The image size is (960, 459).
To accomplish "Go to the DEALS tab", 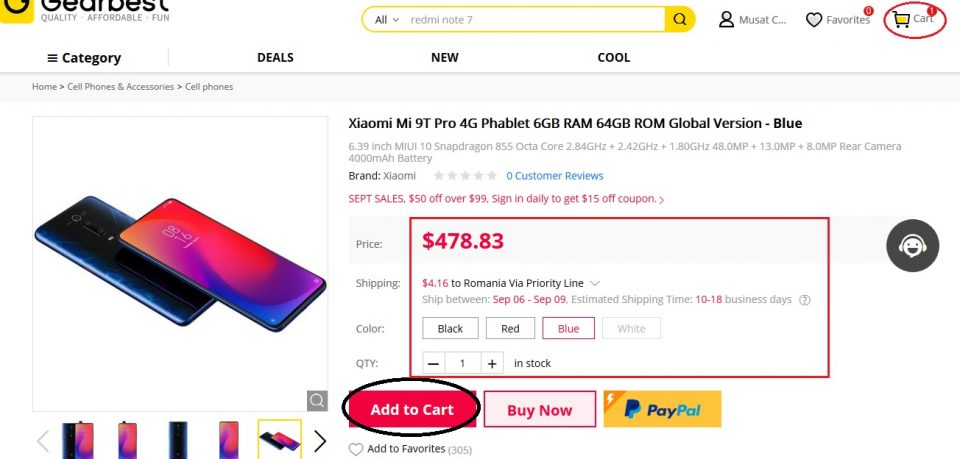I will pyautogui.click(x=275, y=58).
